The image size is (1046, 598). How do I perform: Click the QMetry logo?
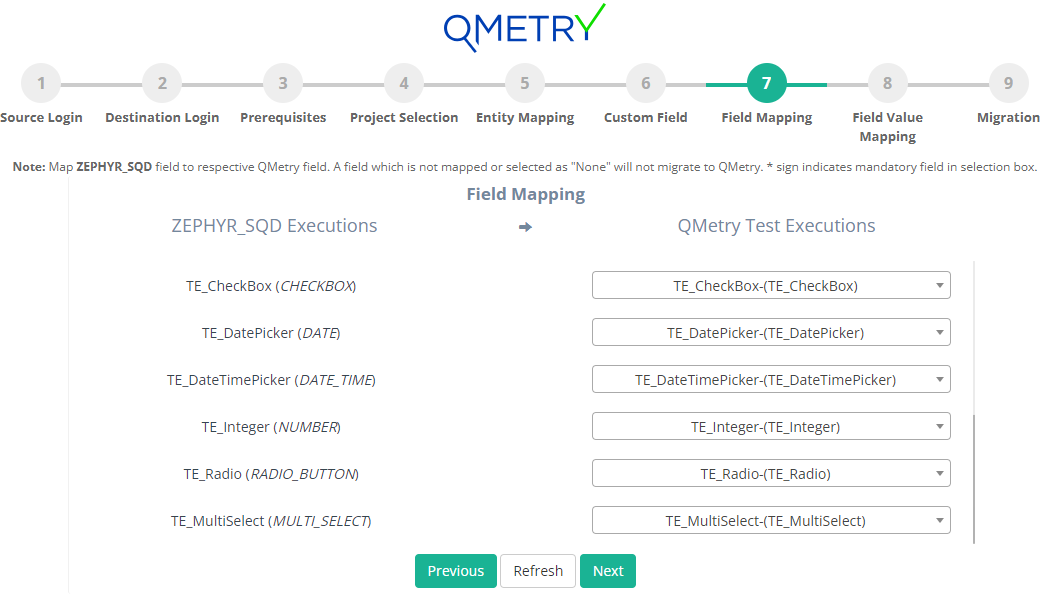[x=524, y=28]
